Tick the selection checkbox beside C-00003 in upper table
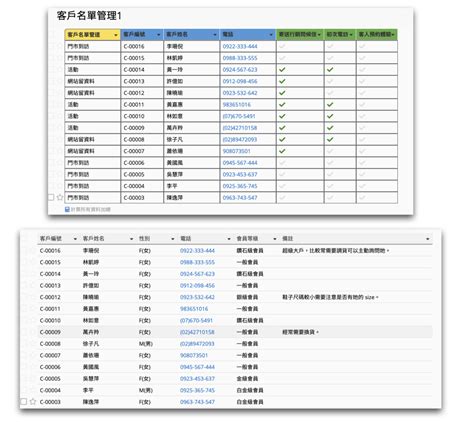The height and width of the screenshot is (422, 474). [x=51, y=197]
